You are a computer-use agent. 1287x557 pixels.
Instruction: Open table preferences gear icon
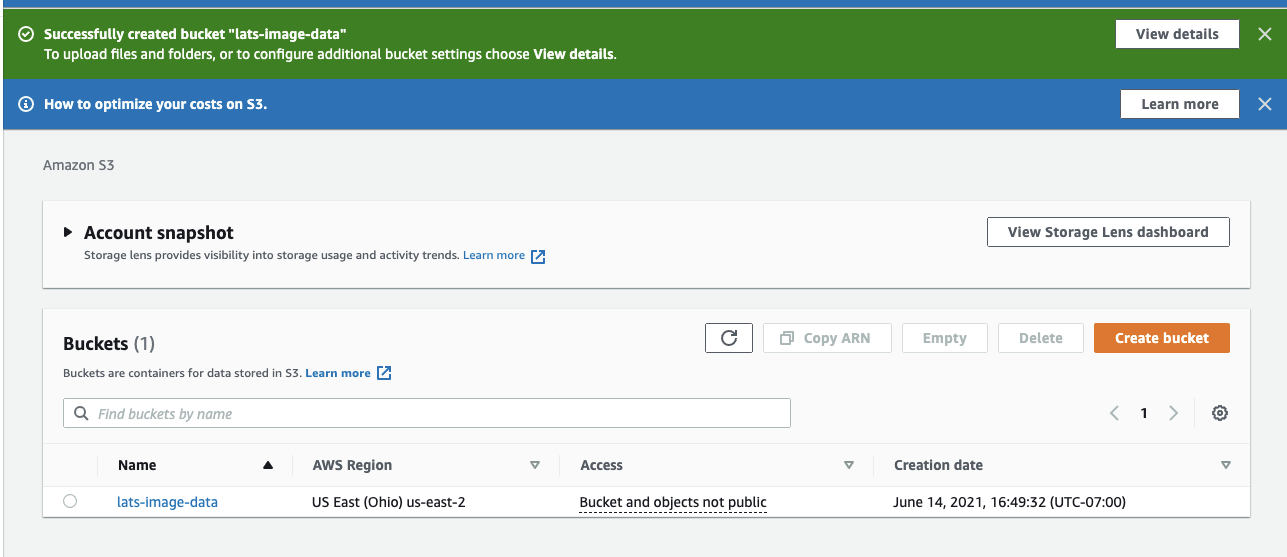click(x=1219, y=413)
